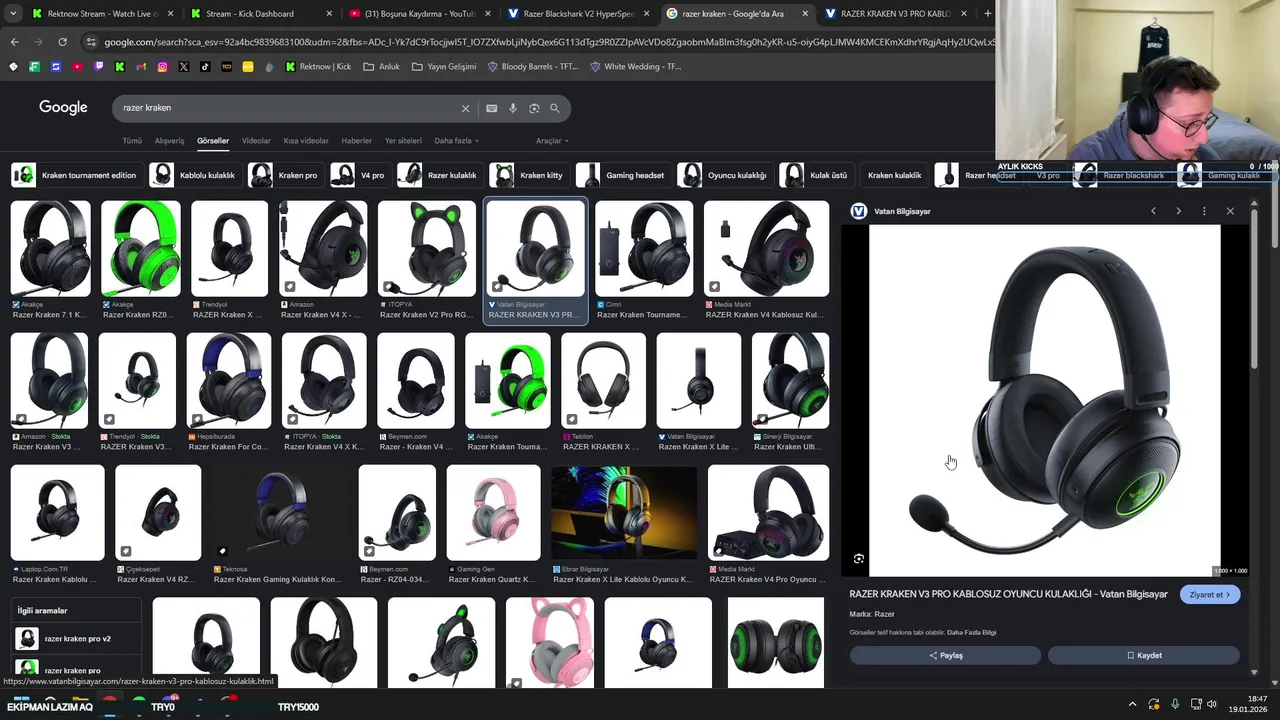
Task: Open the preview panel three-dot menu
Action: [x=1204, y=211]
